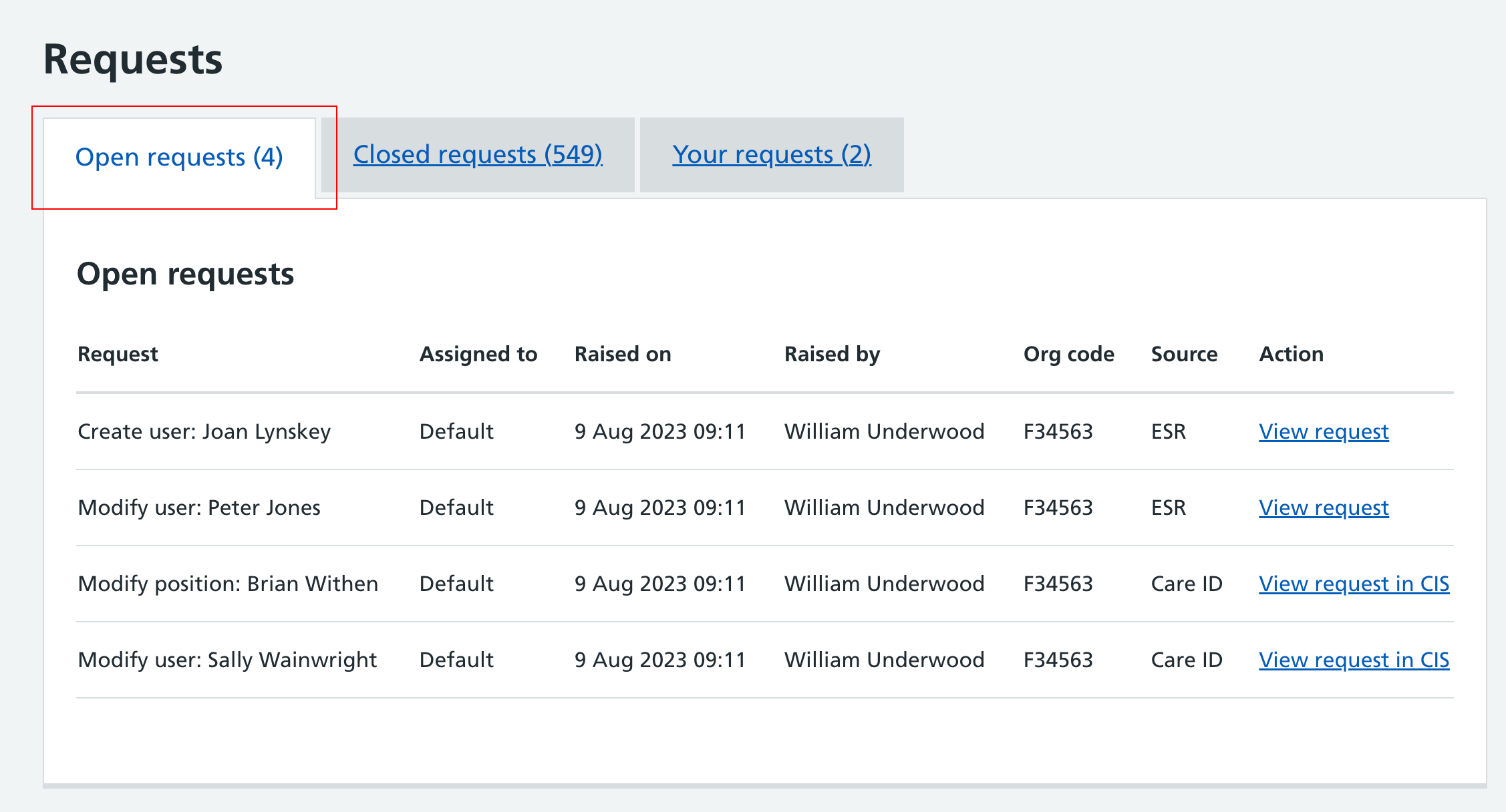This screenshot has width=1506, height=812.
Task: Click the Request column header
Action: pos(118,355)
